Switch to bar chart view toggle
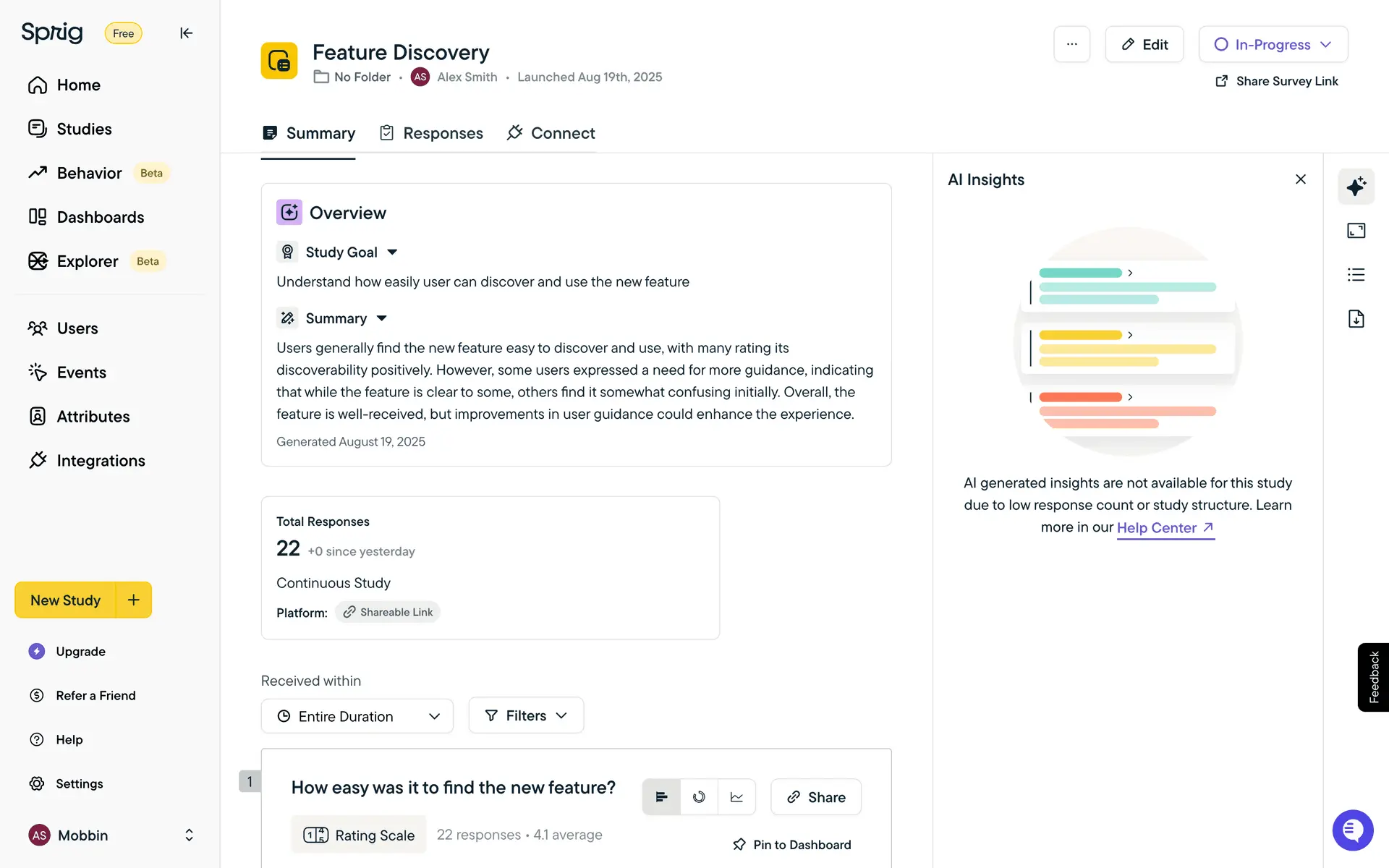Viewport: 1389px width, 868px height. [661, 797]
